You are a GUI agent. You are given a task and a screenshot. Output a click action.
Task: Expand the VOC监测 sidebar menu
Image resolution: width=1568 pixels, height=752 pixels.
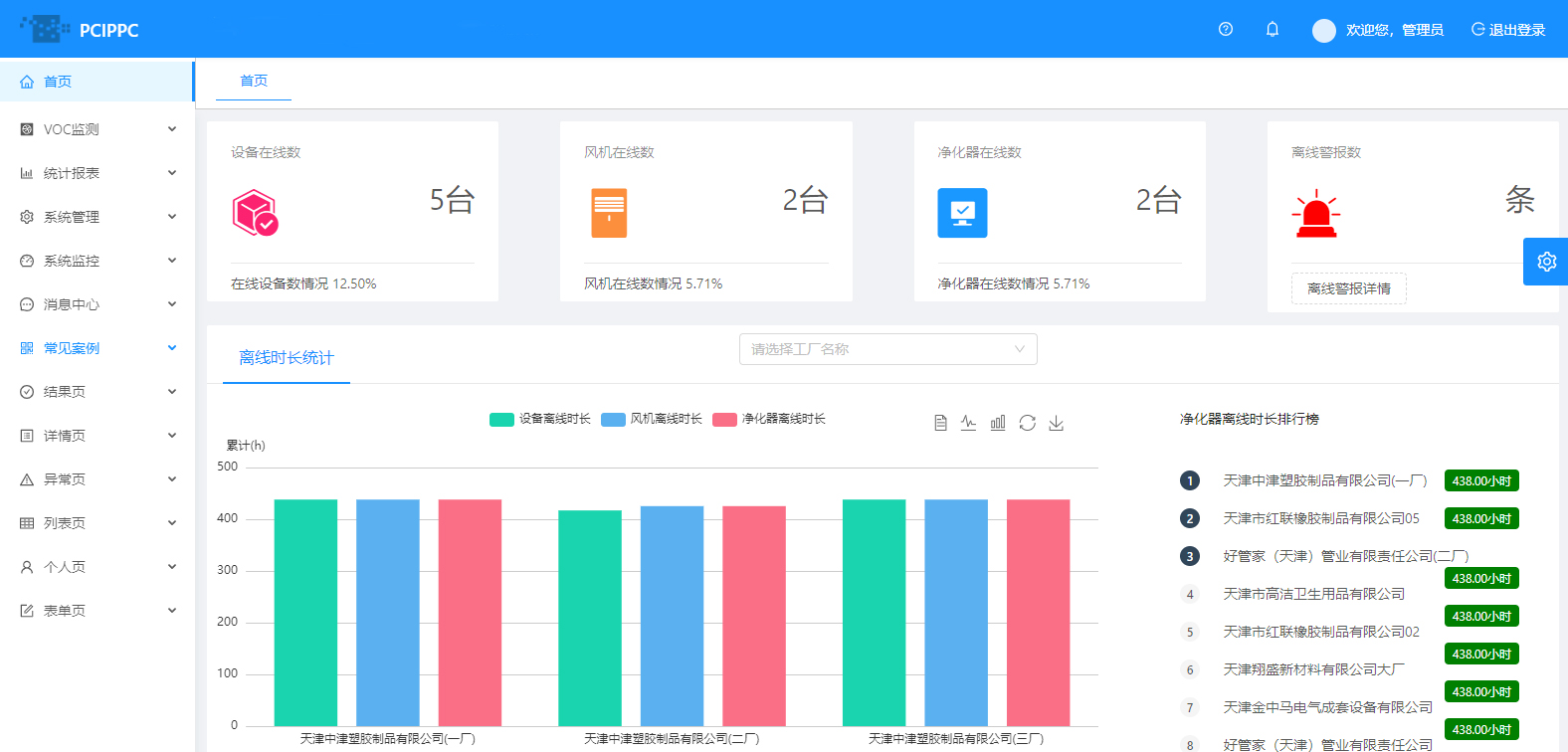(98, 129)
